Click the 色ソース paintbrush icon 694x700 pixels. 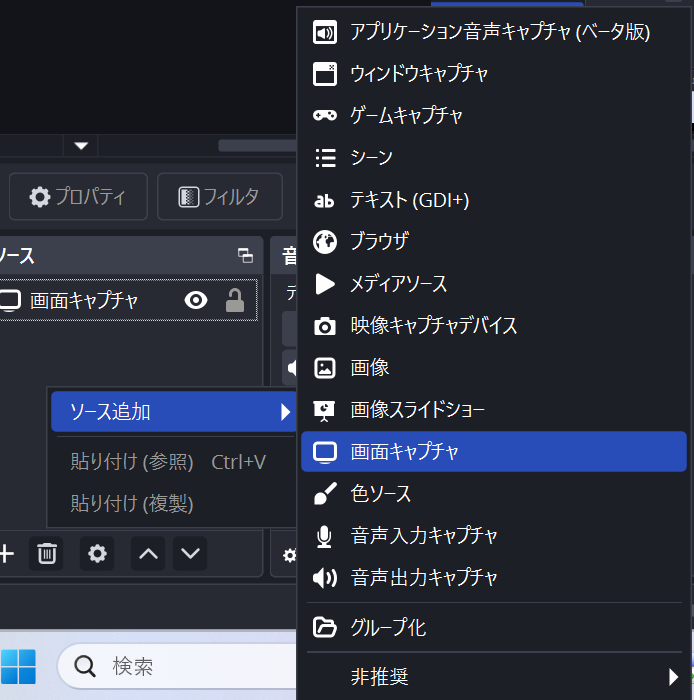coord(325,494)
